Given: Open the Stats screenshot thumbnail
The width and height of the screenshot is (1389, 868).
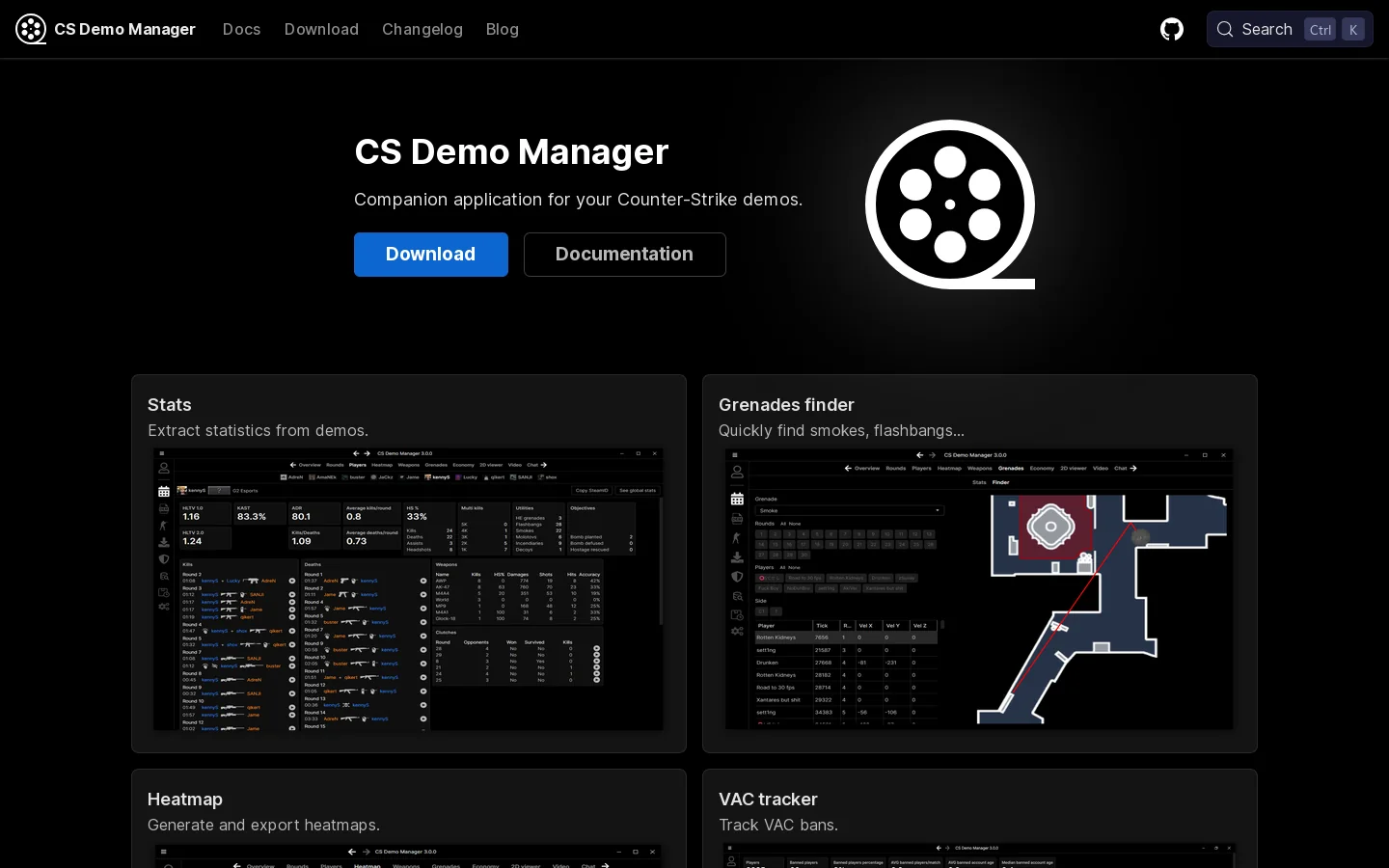Looking at the screenshot, I should (x=409, y=589).
